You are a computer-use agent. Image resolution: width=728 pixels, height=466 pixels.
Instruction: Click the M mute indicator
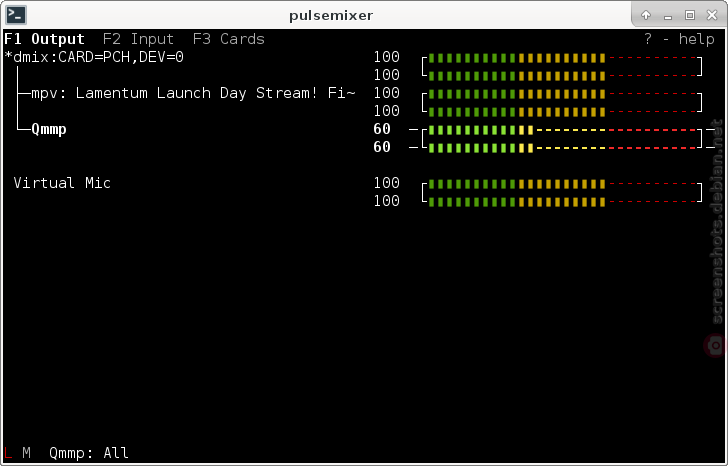26,453
